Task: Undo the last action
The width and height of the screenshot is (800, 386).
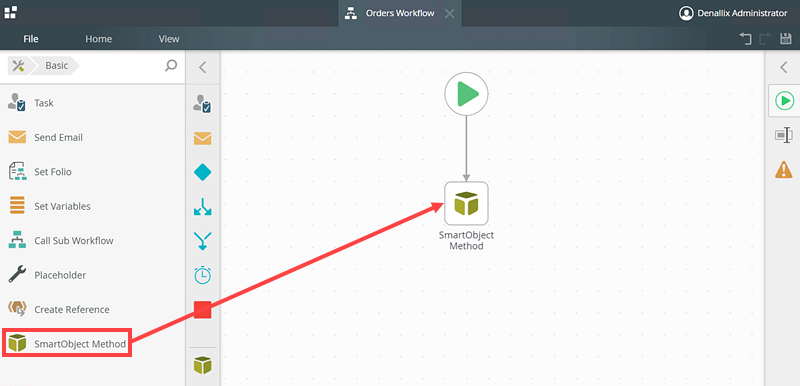Action: (745, 39)
